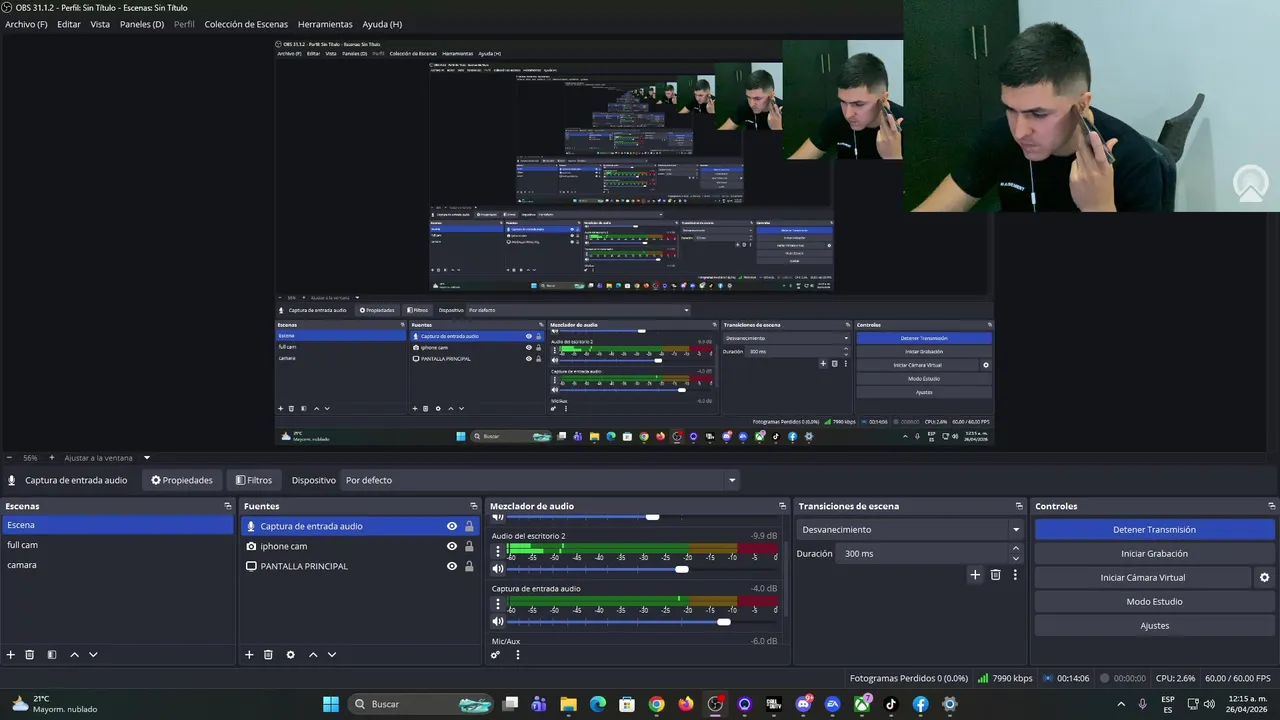Toggle visibility of Captura de entrada audio source
Image resolution: width=1280 pixels, height=720 pixels.
[452, 526]
